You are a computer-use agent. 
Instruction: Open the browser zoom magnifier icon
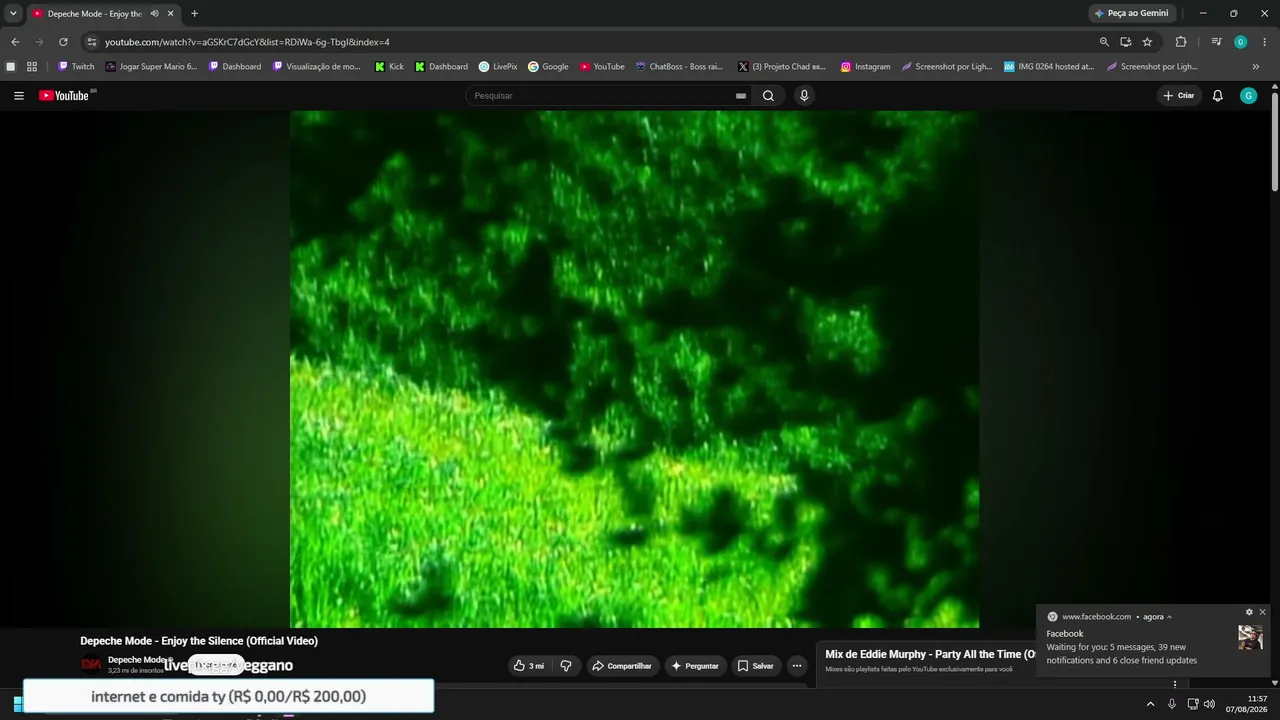[x=1104, y=42]
